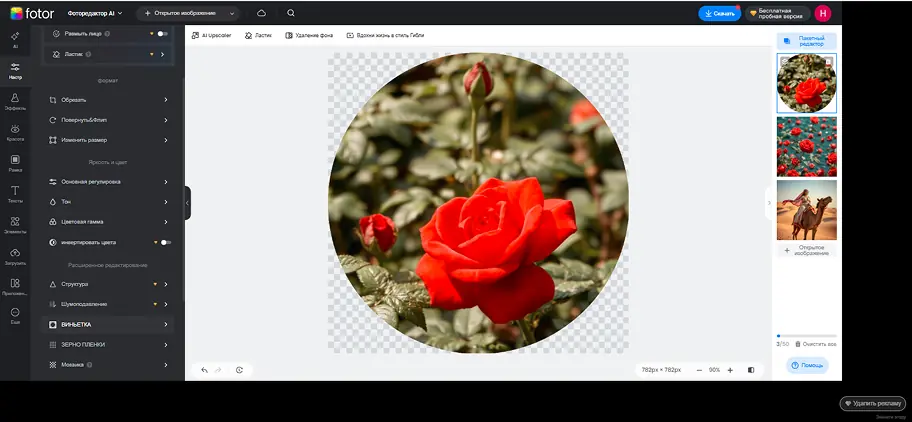
Task: Expand the ЗЕРНО ПЛЕНКИ option
Action: (x=108, y=345)
